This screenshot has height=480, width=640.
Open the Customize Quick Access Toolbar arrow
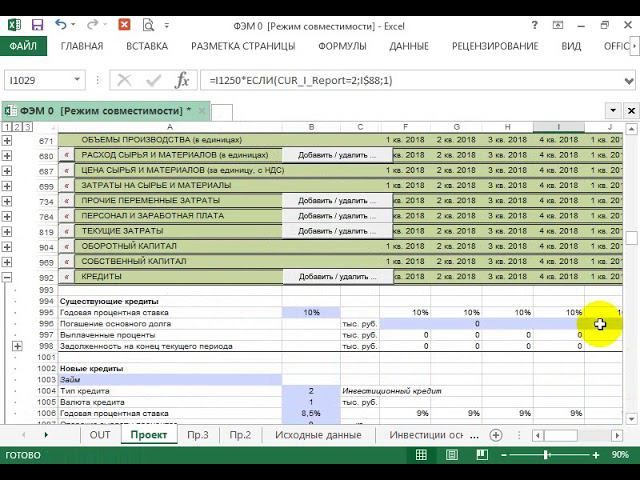[x=167, y=25]
